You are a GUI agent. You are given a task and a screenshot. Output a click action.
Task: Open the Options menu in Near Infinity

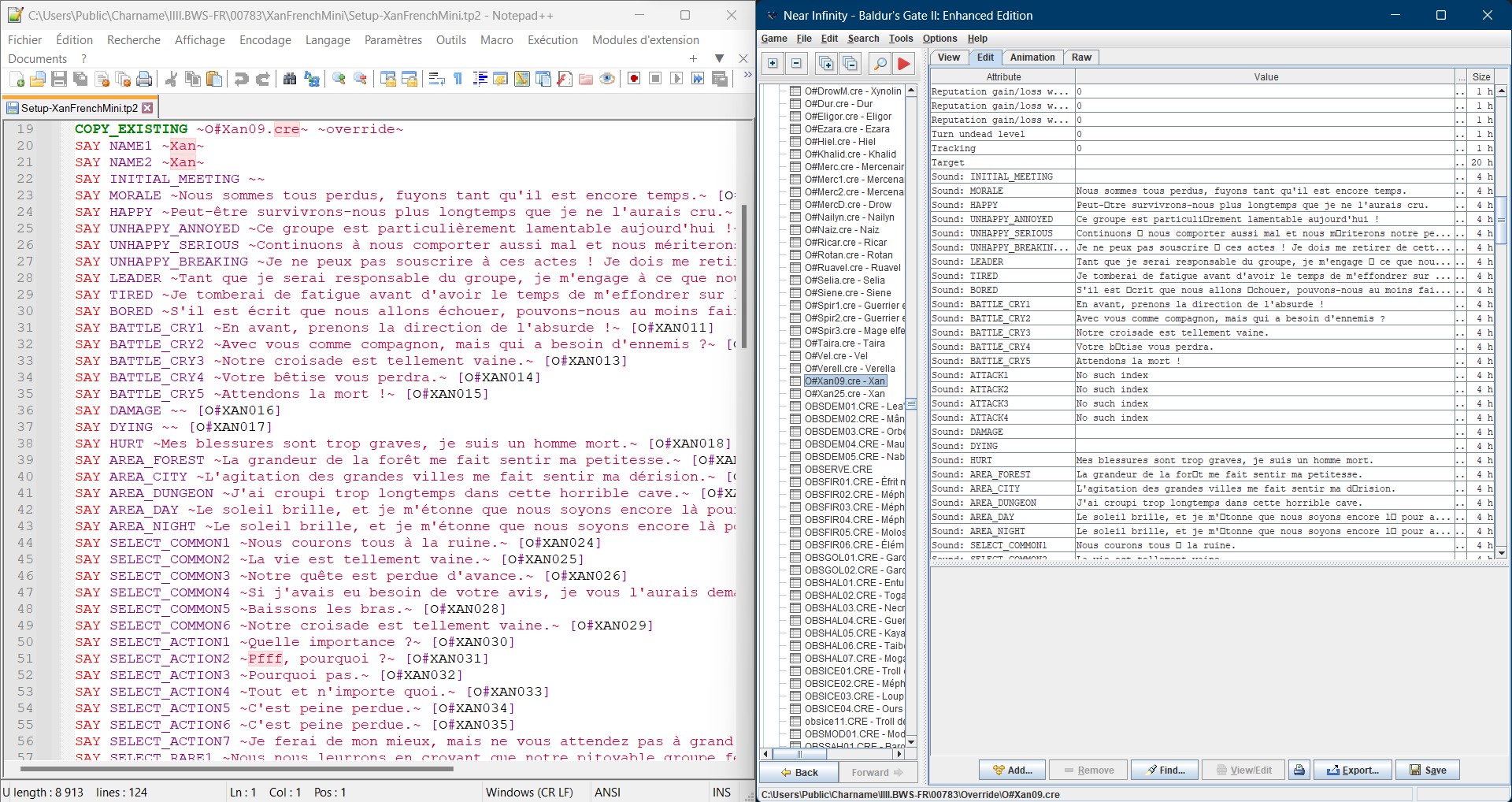tap(939, 39)
